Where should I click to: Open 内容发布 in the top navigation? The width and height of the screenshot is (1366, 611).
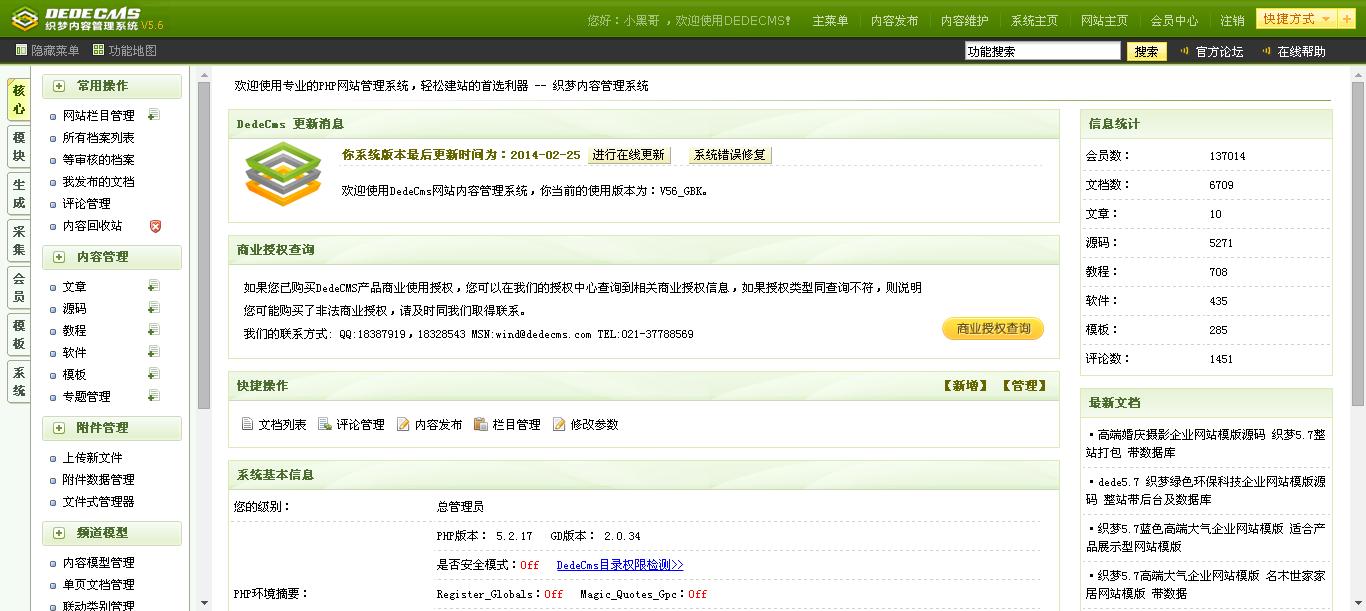click(x=894, y=20)
